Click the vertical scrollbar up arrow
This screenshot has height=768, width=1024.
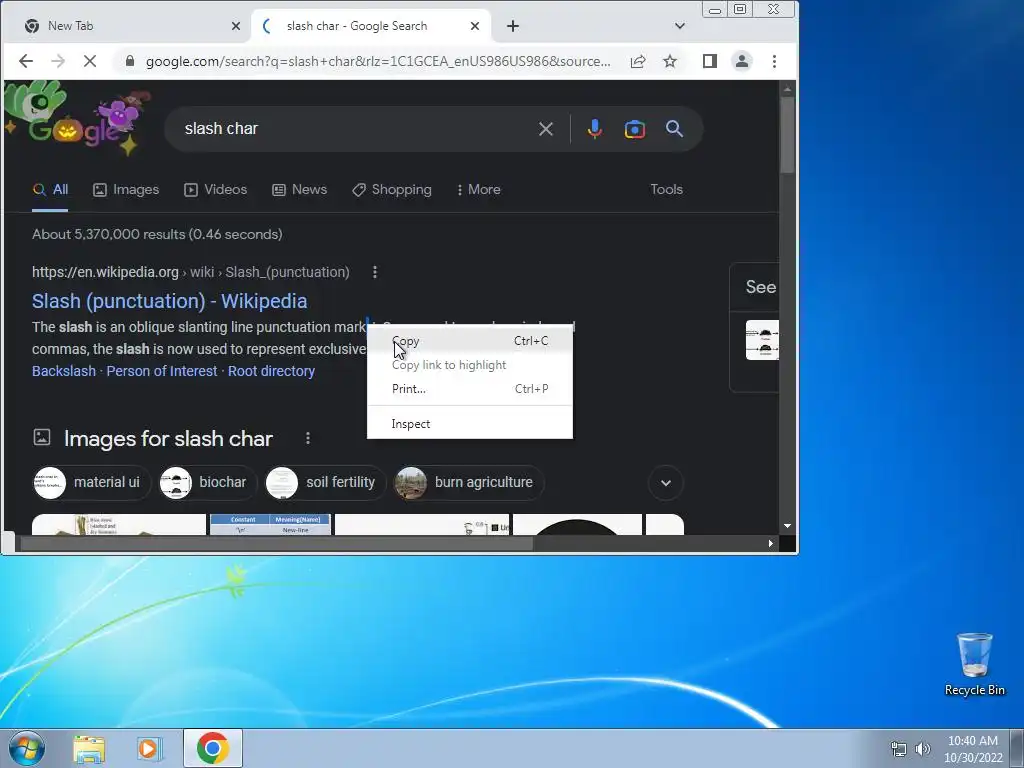click(x=788, y=89)
